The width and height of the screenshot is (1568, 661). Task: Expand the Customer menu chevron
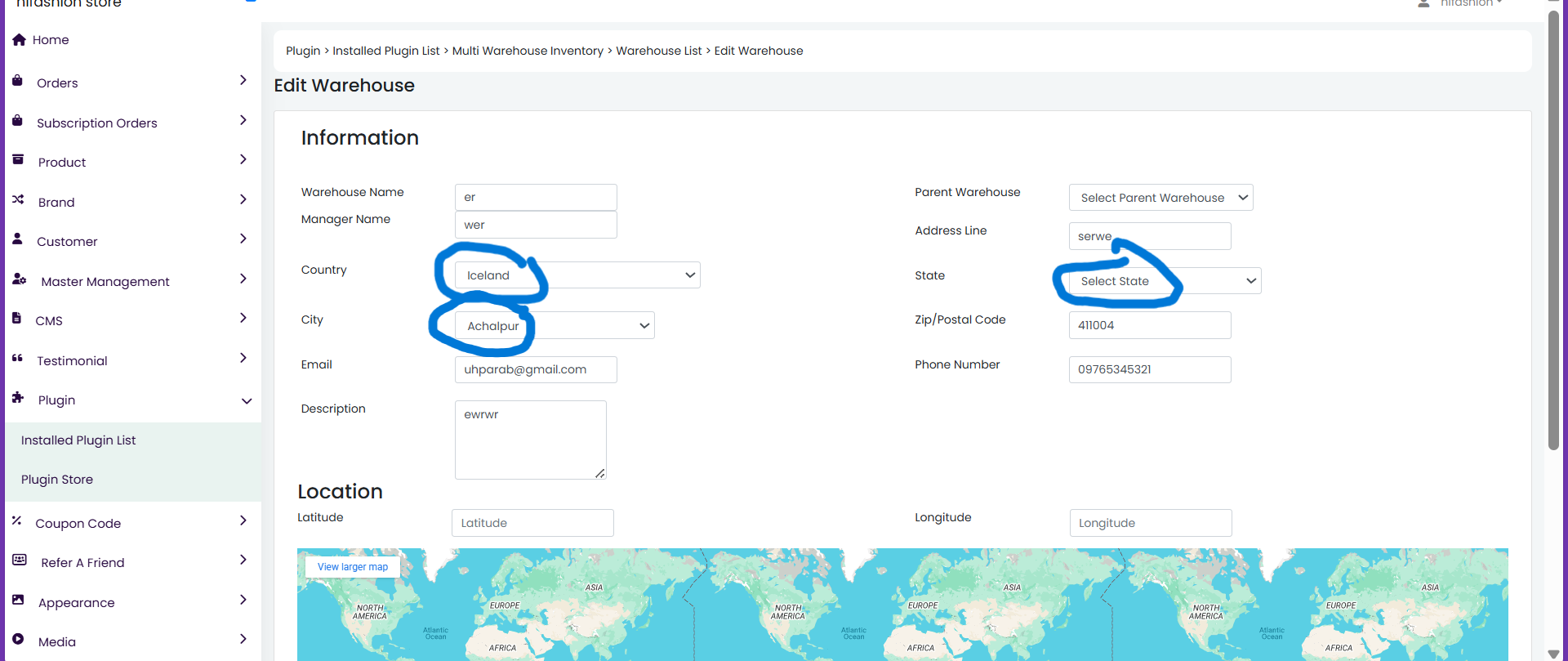pyautogui.click(x=243, y=239)
